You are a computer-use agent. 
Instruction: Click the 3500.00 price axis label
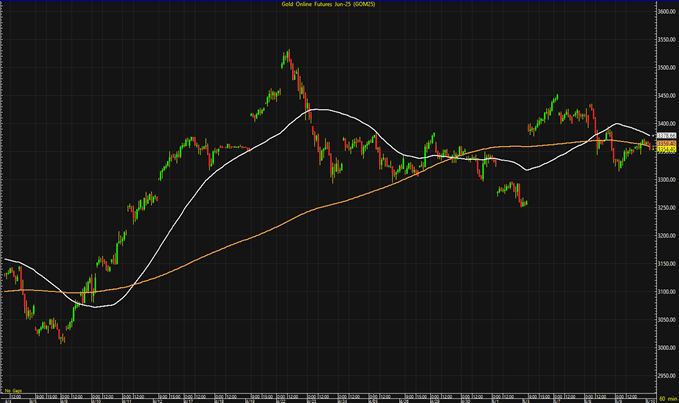tap(666, 68)
